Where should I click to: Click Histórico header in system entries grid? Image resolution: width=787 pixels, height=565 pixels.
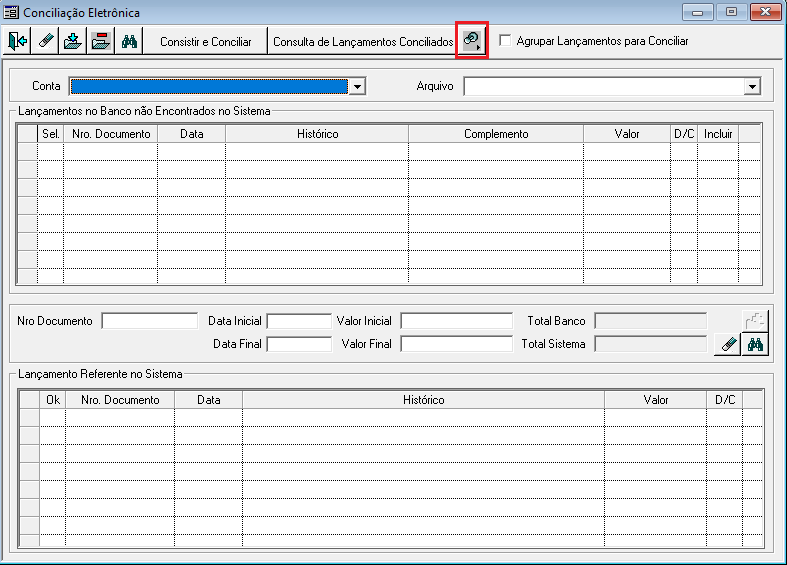tap(424, 400)
